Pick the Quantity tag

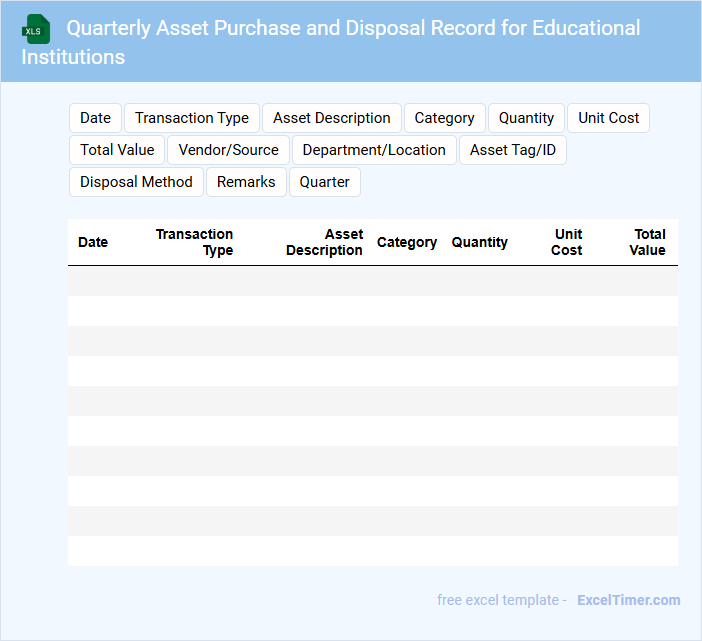(526, 118)
